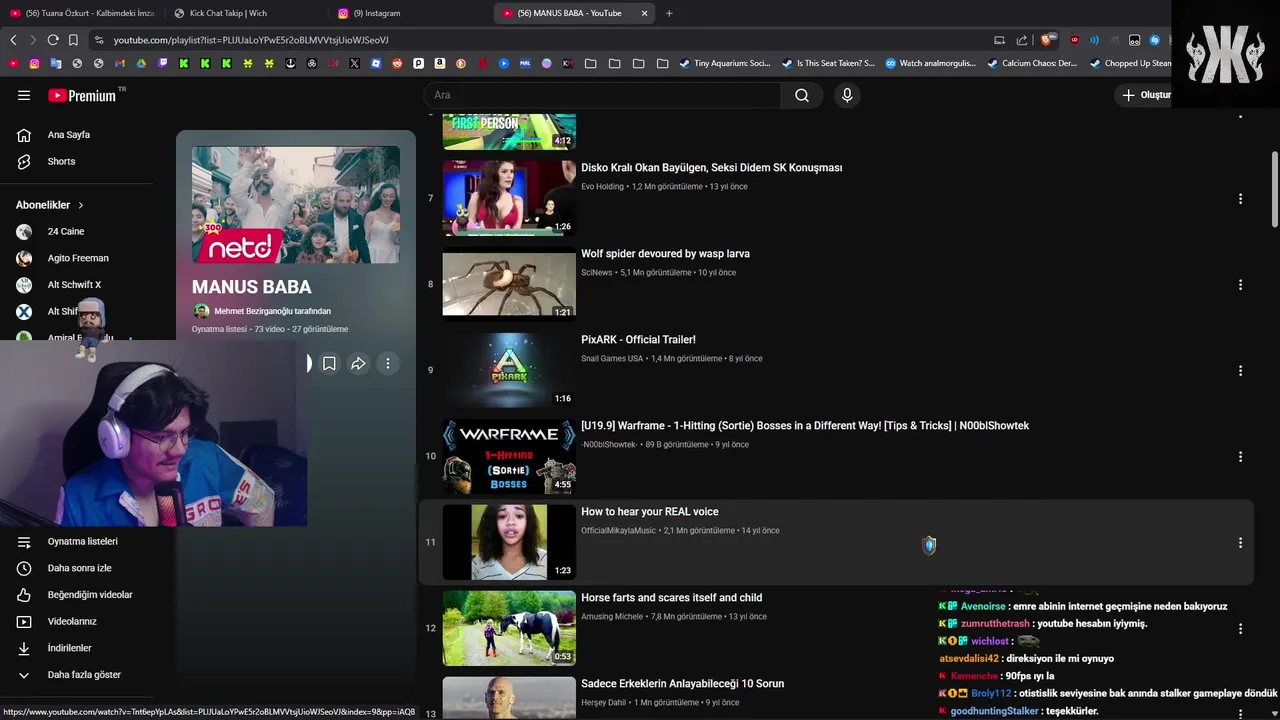Switch to the Tuana Özkurt tab

(x=82, y=13)
